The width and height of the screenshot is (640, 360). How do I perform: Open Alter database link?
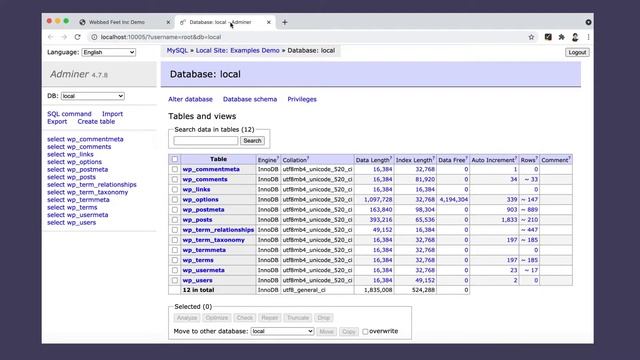[190, 99]
